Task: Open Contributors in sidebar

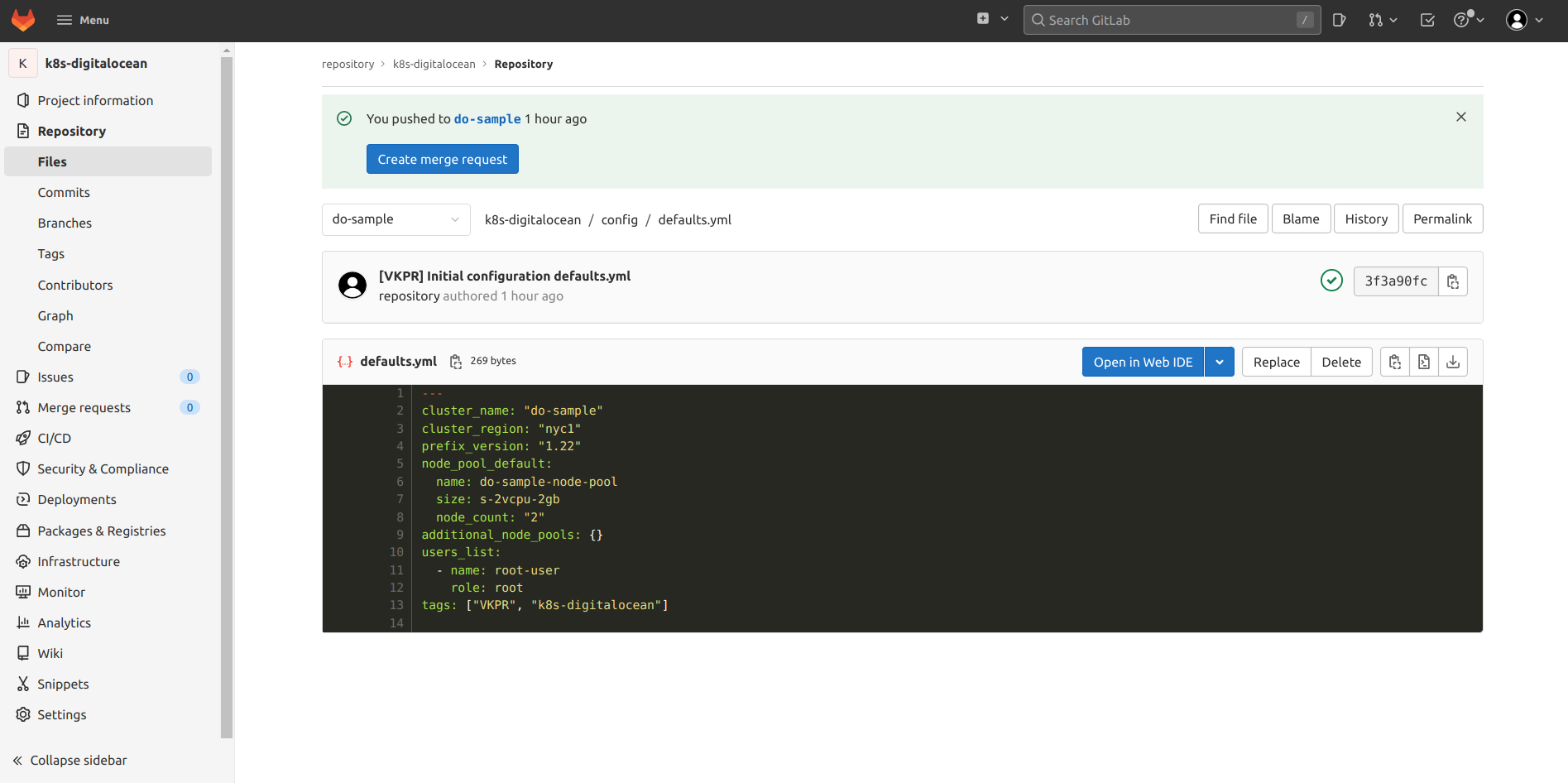Action: (x=75, y=285)
